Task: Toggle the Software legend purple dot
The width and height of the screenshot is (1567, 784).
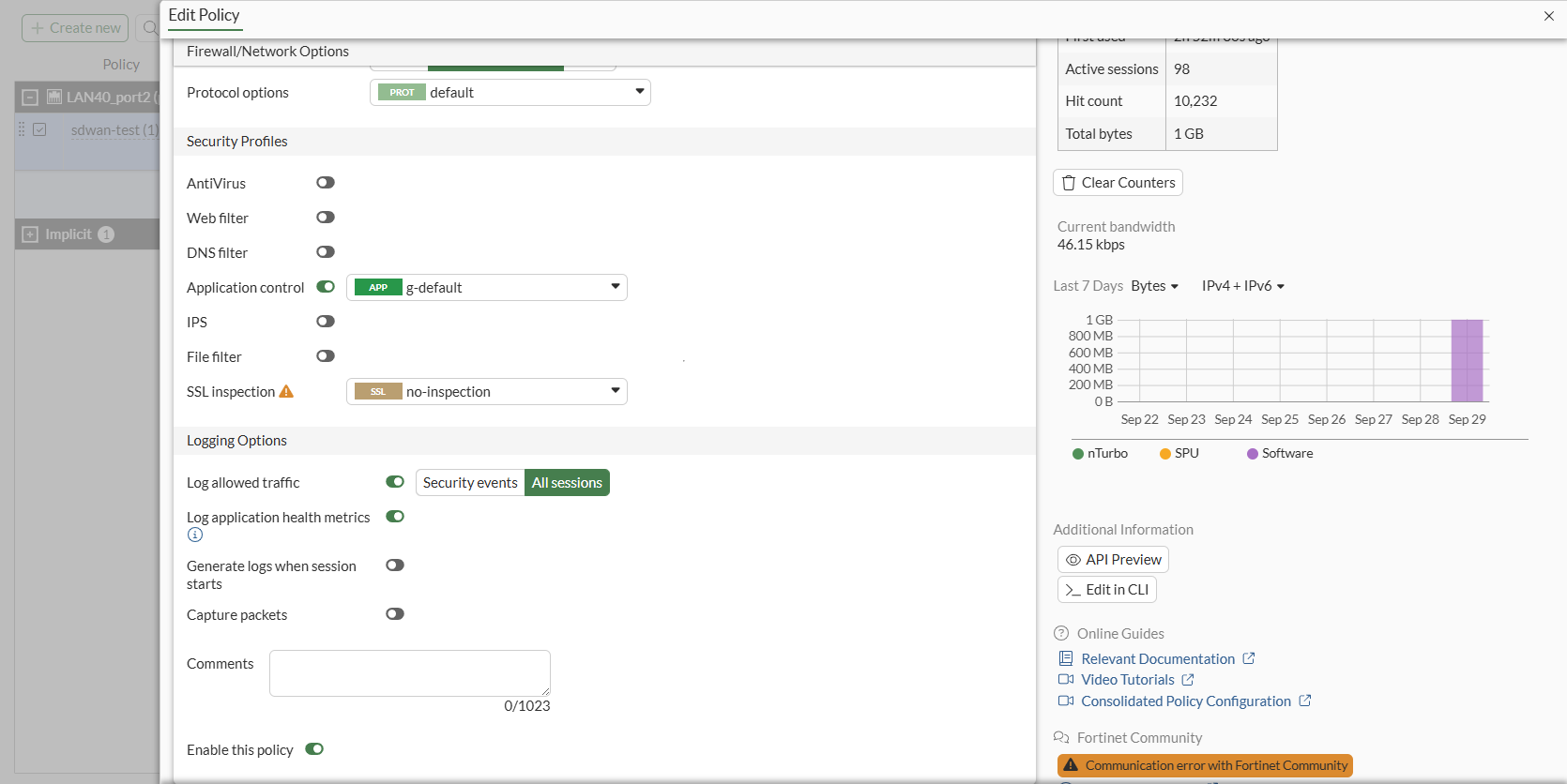Action: click(1253, 454)
